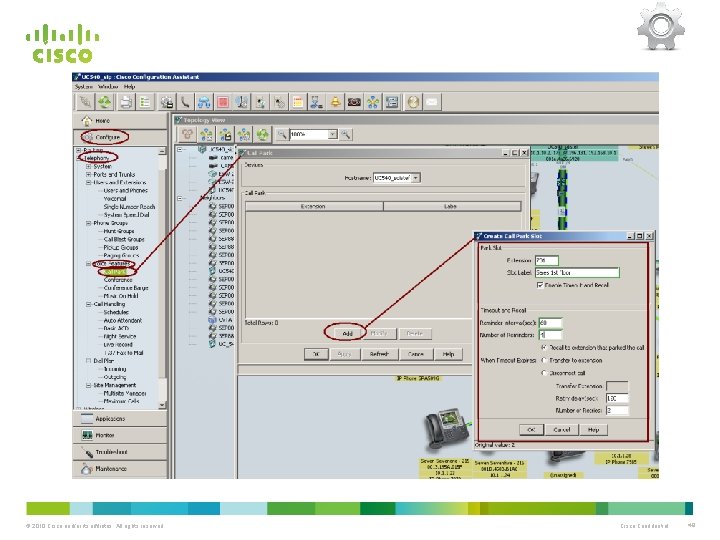Open the Hostname dropdown in Call Park
This screenshot has height=540, width=720.
[x=416, y=178]
